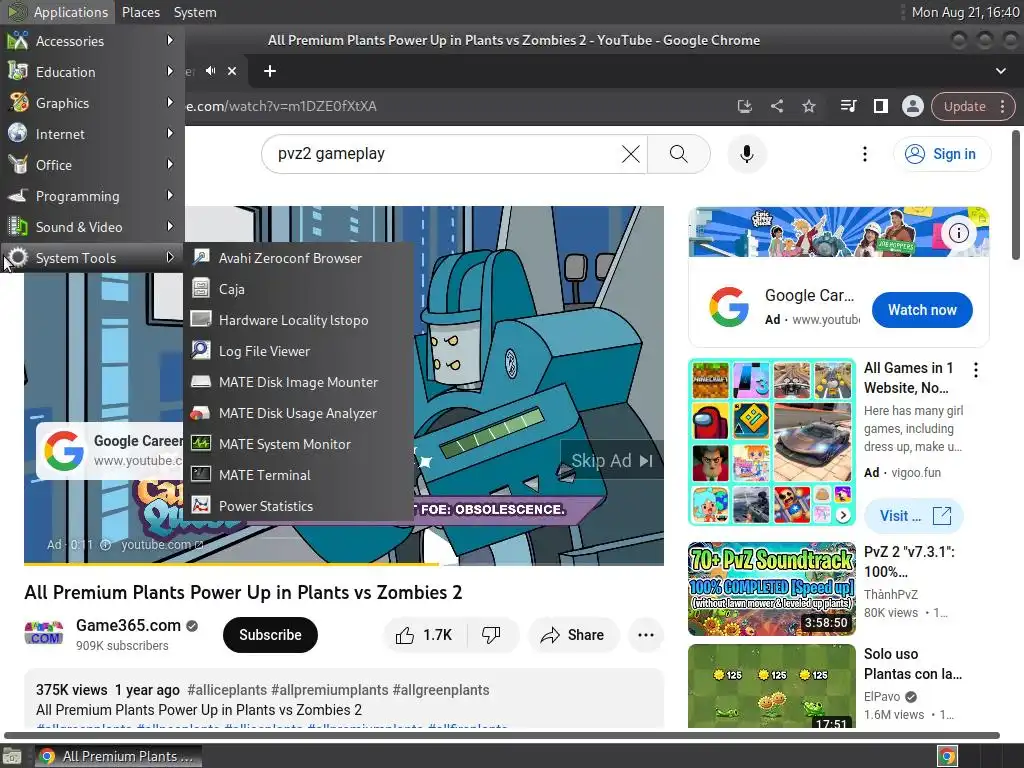1024x768 pixels.
Task: Launch Caja file manager
Action: [298, 289]
